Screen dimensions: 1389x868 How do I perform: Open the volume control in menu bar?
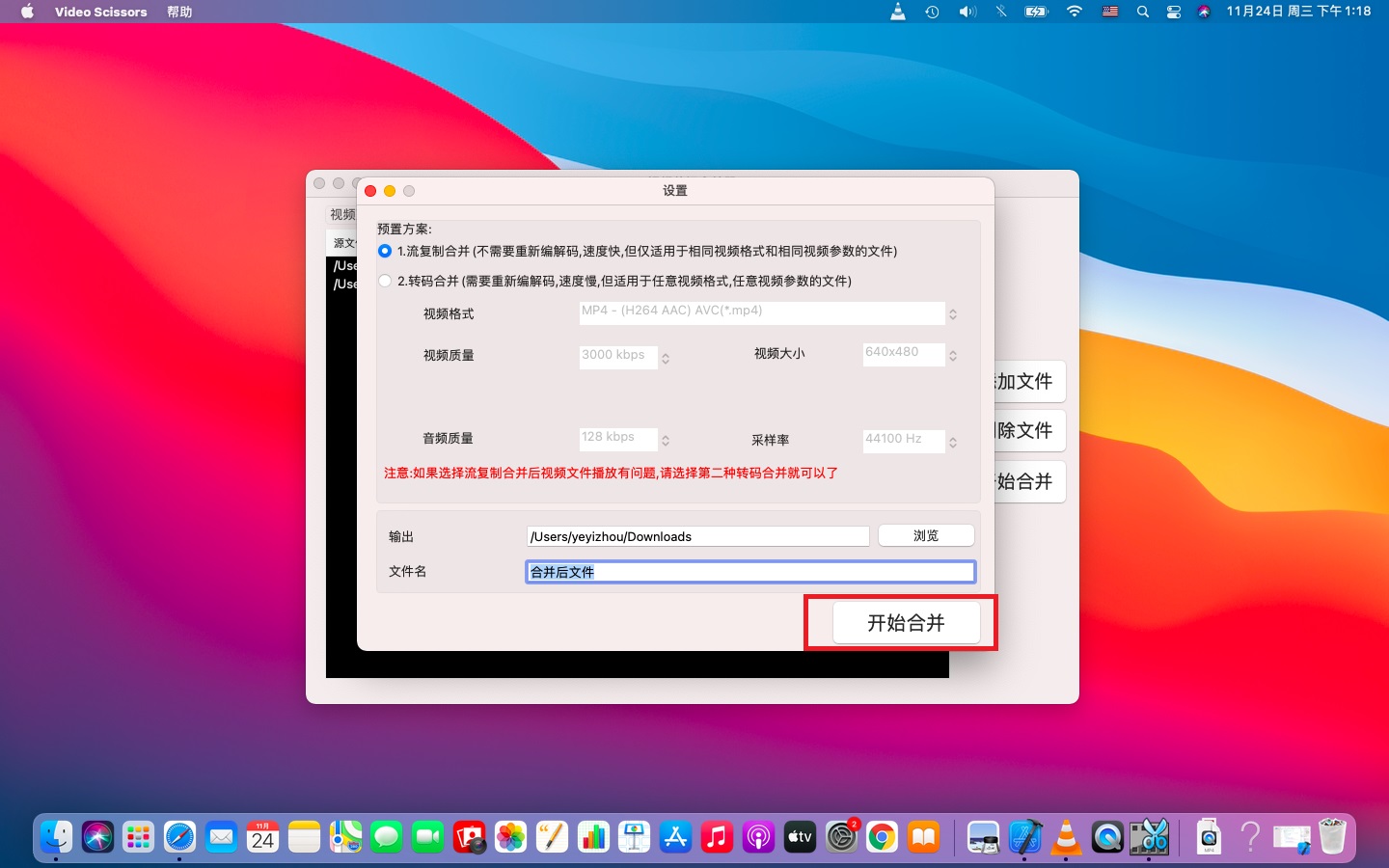coord(967,12)
